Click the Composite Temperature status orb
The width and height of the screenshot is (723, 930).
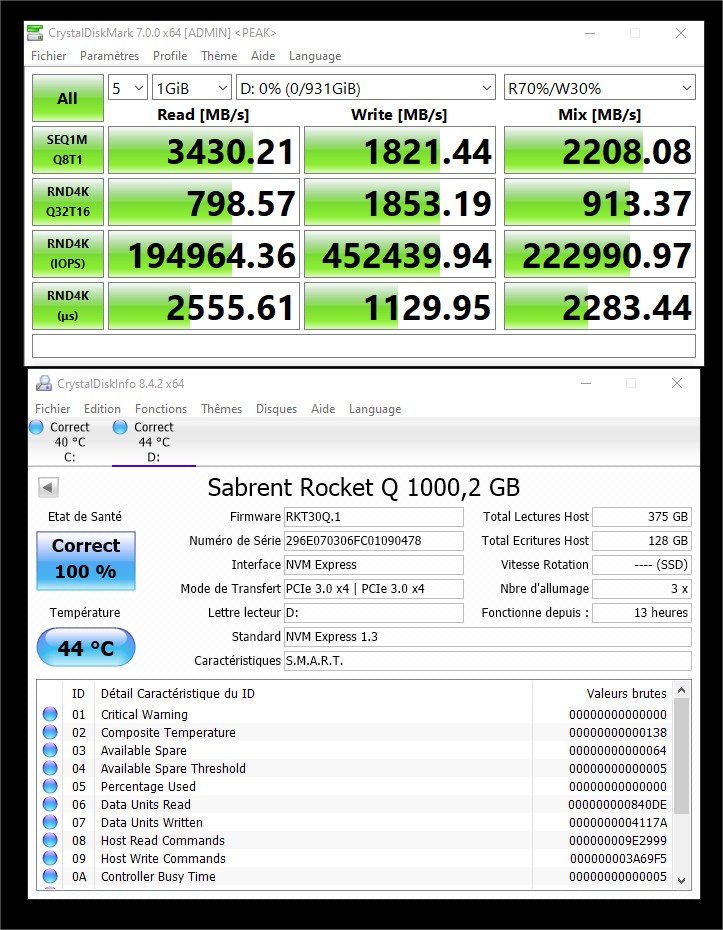50,732
